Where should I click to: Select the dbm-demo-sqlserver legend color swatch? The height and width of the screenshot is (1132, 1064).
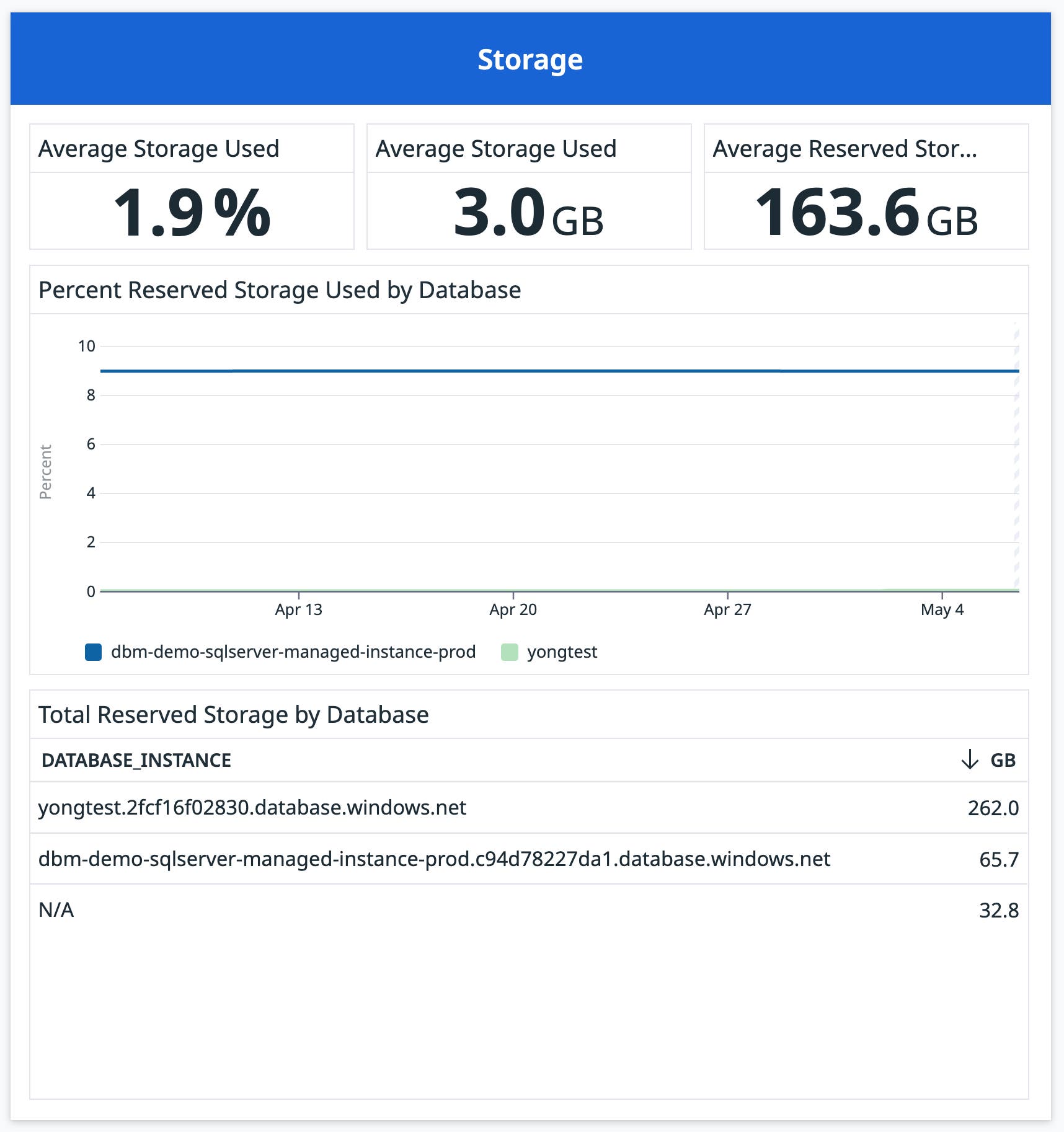coord(92,652)
